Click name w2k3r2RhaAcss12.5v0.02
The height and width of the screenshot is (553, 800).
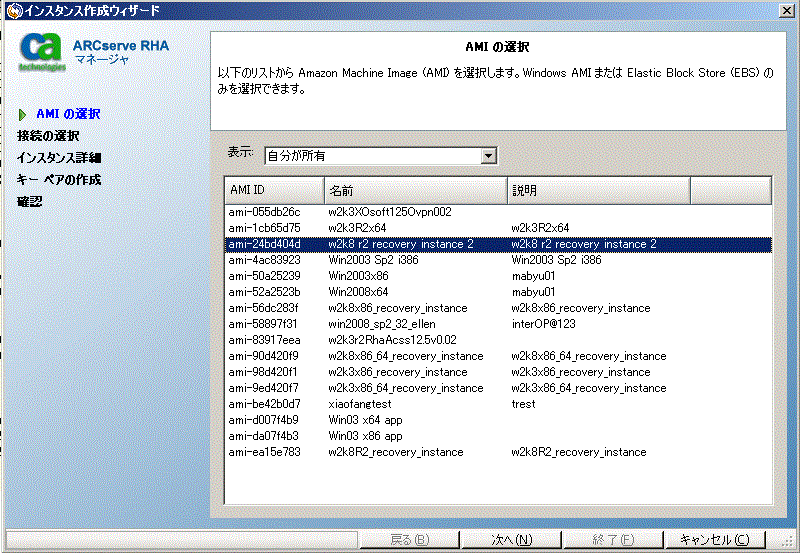coord(392,340)
